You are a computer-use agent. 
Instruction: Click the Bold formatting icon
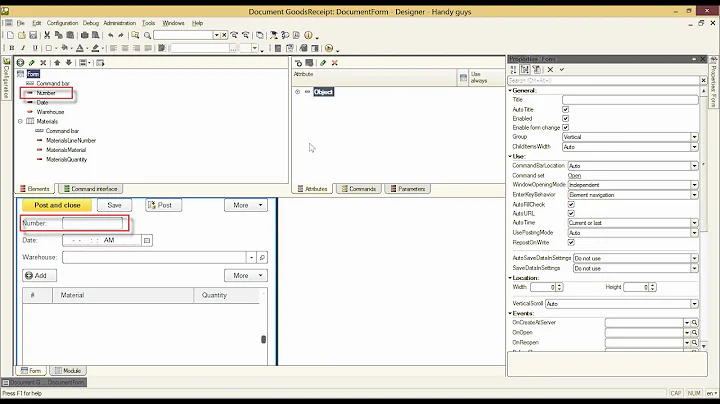(12, 48)
